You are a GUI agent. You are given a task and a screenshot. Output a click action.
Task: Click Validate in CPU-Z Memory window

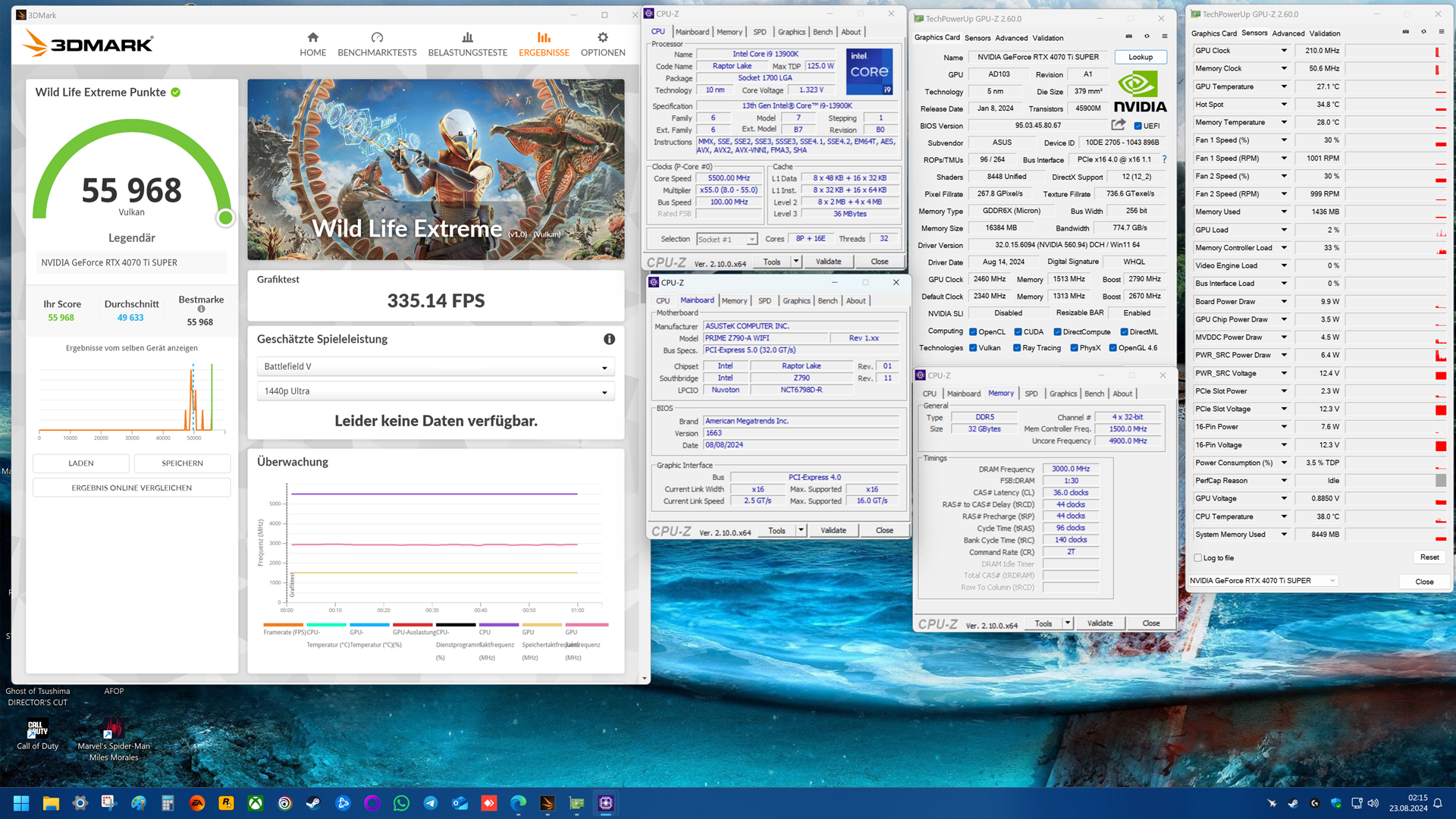(1100, 623)
